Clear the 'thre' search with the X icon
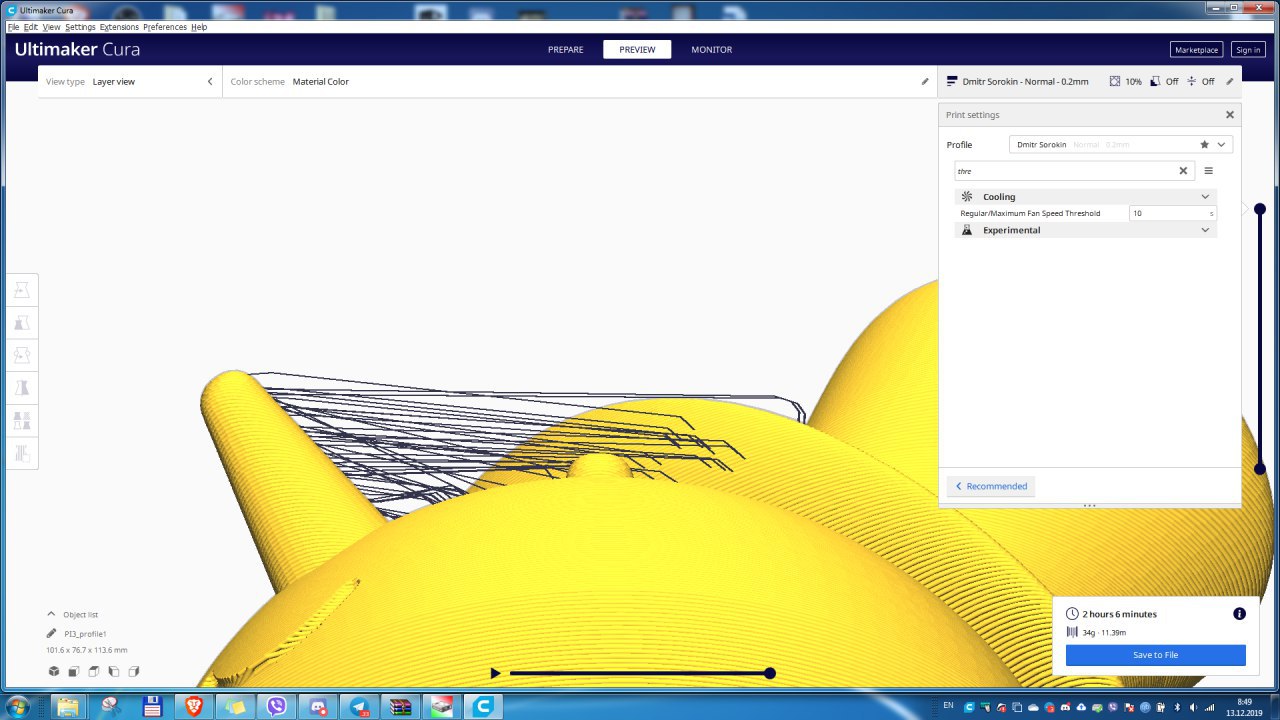 (x=1183, y=171)
